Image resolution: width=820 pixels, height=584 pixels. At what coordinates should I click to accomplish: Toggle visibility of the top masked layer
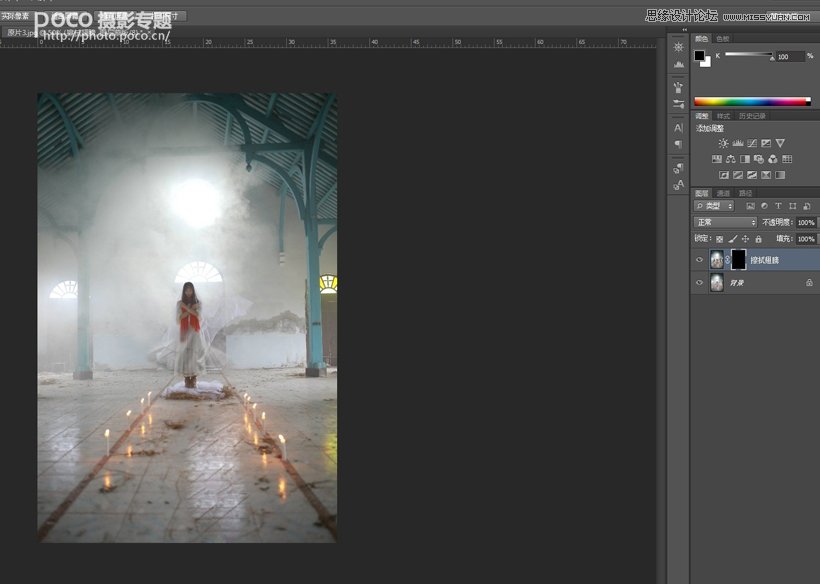699,259
